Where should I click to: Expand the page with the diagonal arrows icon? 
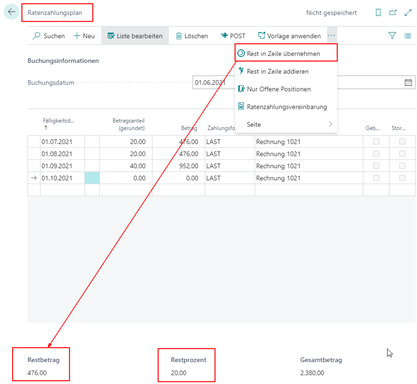click(408, 13)
